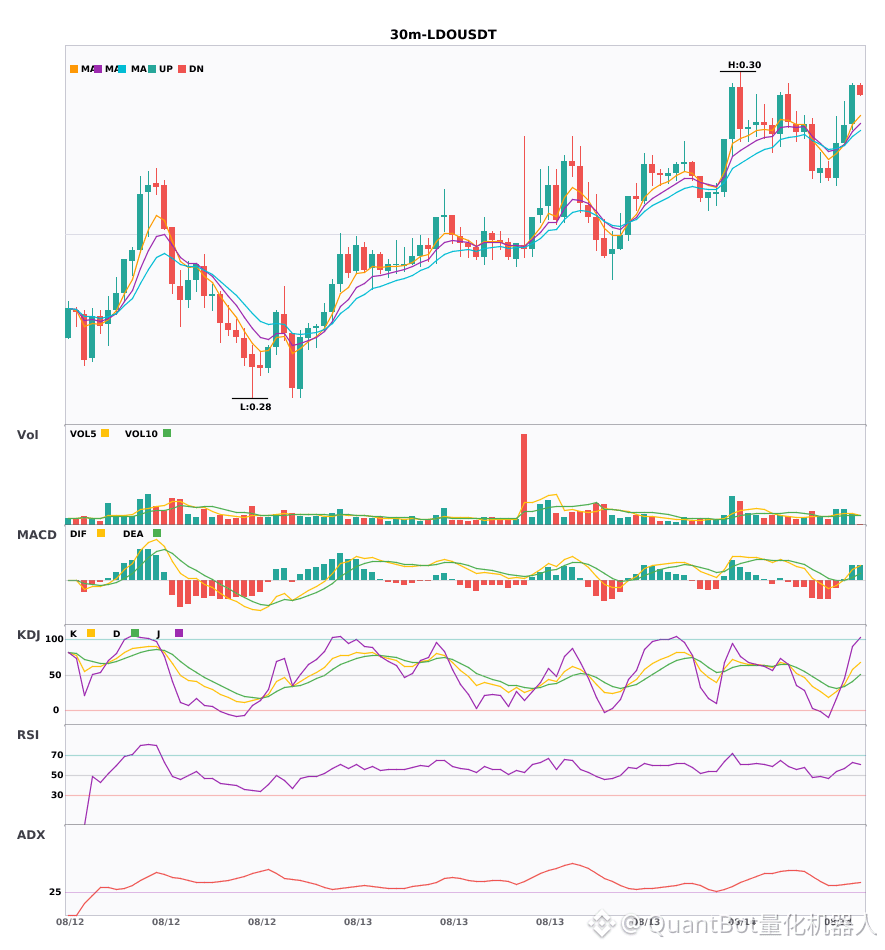Click the 50 level on KDJ axis
Screen dimensions: 885x950
pos(56,675)
